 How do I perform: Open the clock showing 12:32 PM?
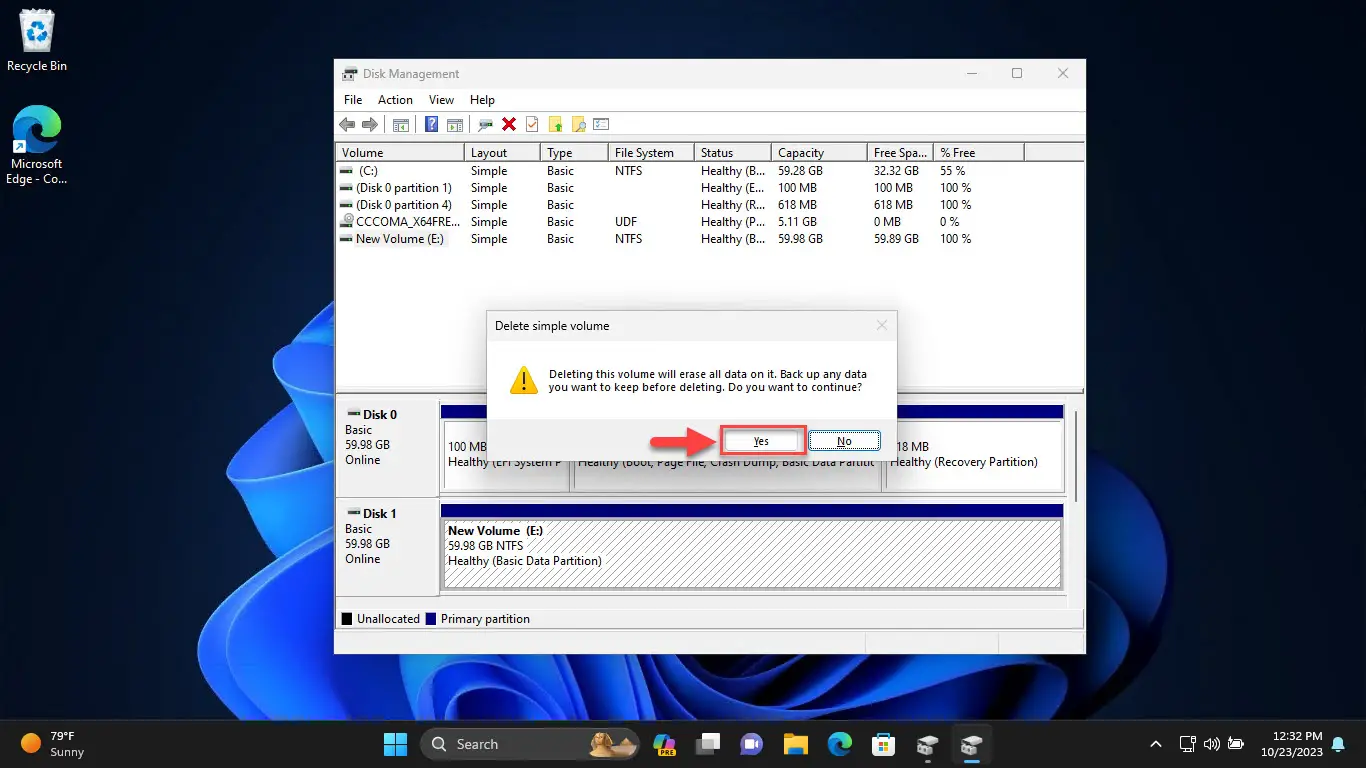1290,744
